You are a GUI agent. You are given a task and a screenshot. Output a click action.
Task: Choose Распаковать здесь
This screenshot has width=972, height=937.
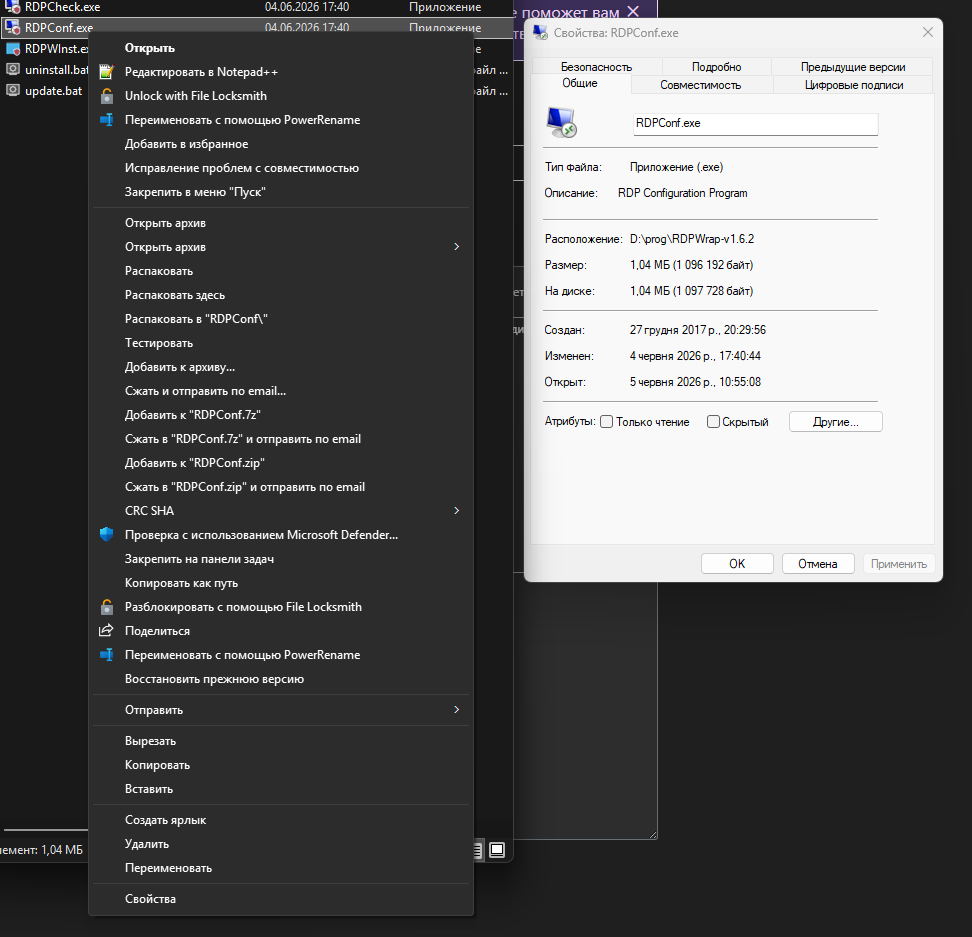pos(281,295)
